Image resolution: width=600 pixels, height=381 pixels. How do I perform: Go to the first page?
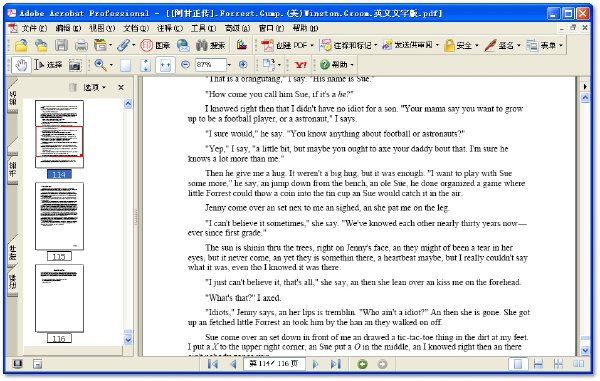tap(213, 364)
